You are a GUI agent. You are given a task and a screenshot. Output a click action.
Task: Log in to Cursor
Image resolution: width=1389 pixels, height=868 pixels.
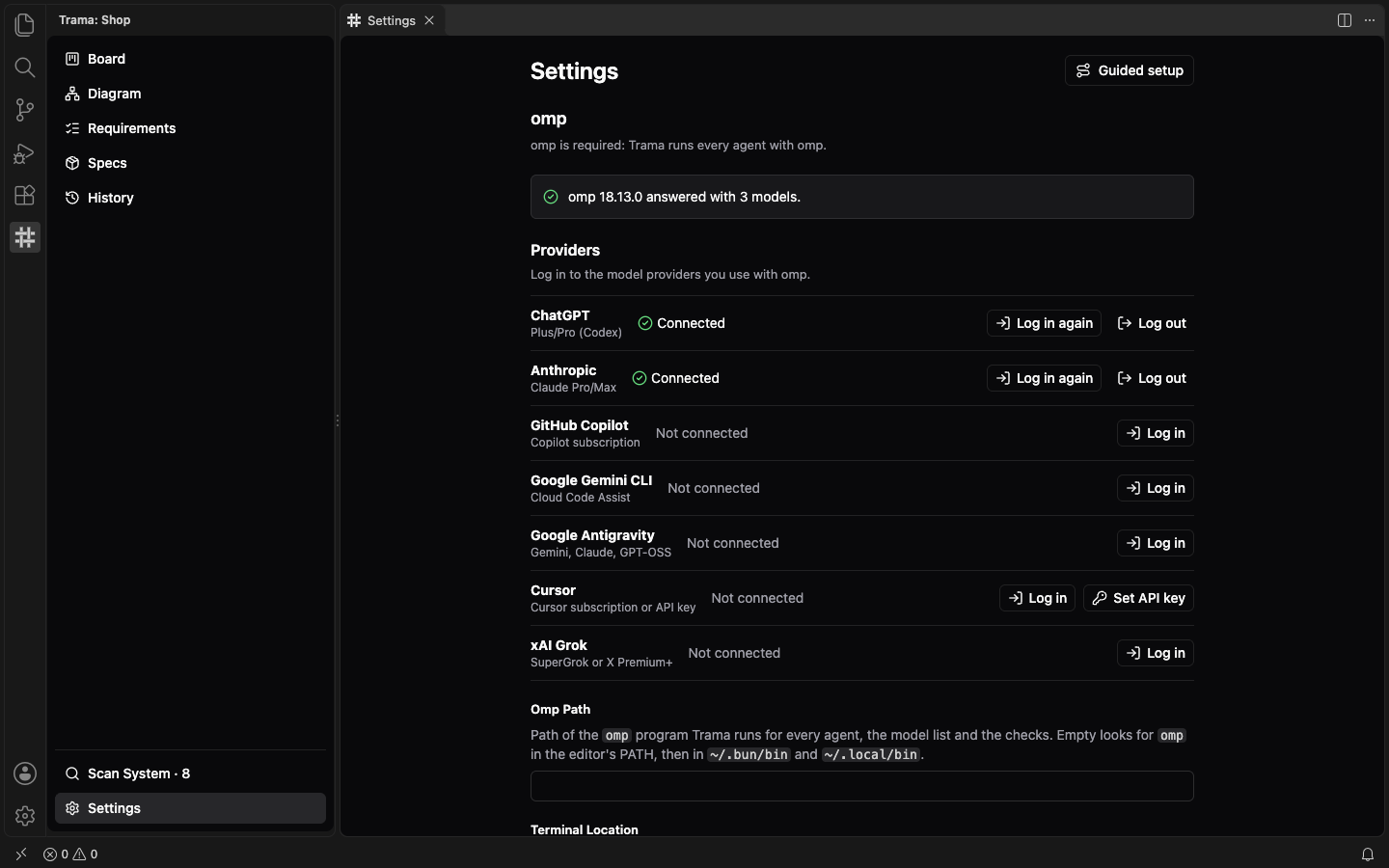1037,598
